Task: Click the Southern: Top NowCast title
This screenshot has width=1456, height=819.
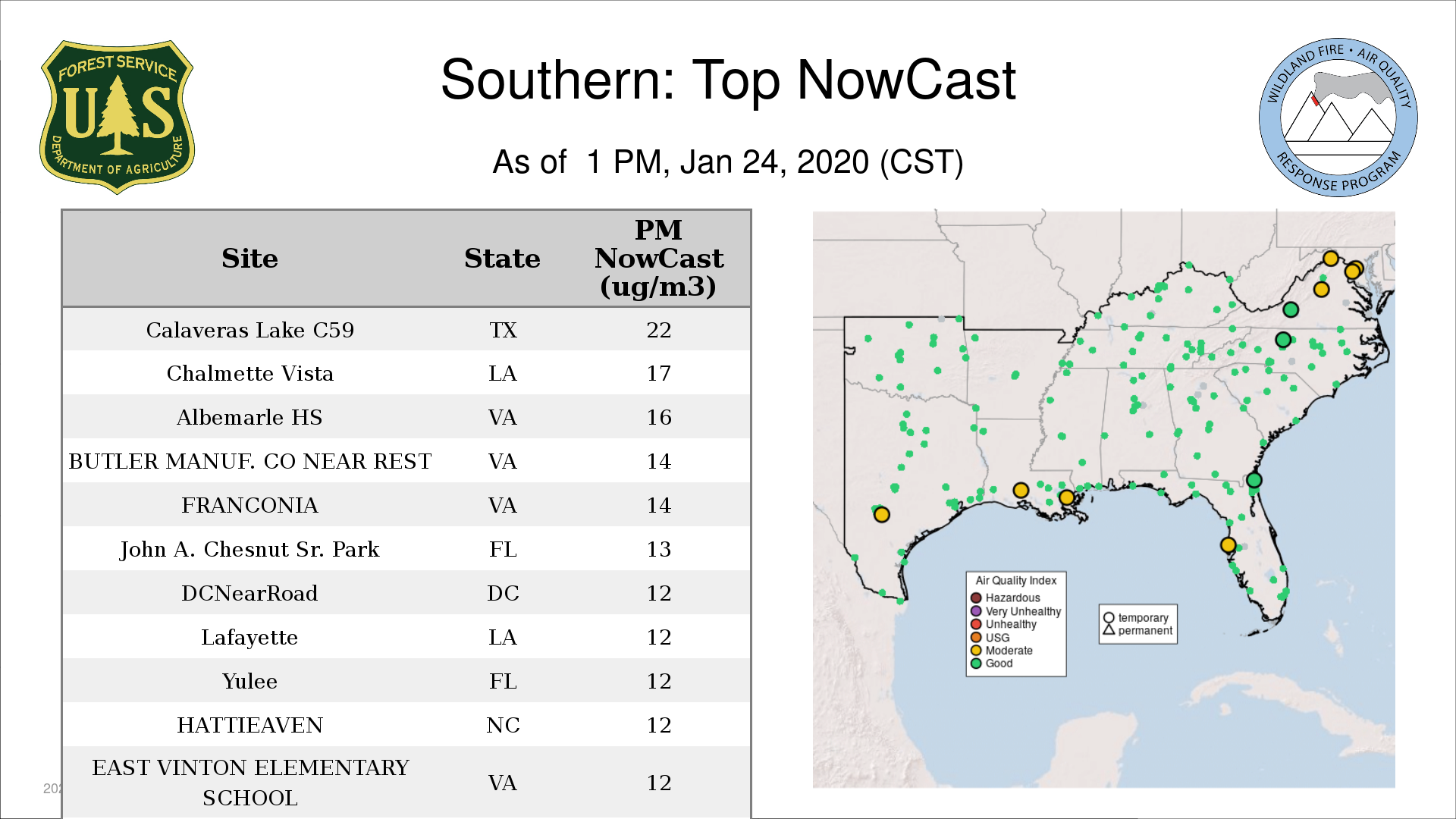Action: tap(727, 80)
